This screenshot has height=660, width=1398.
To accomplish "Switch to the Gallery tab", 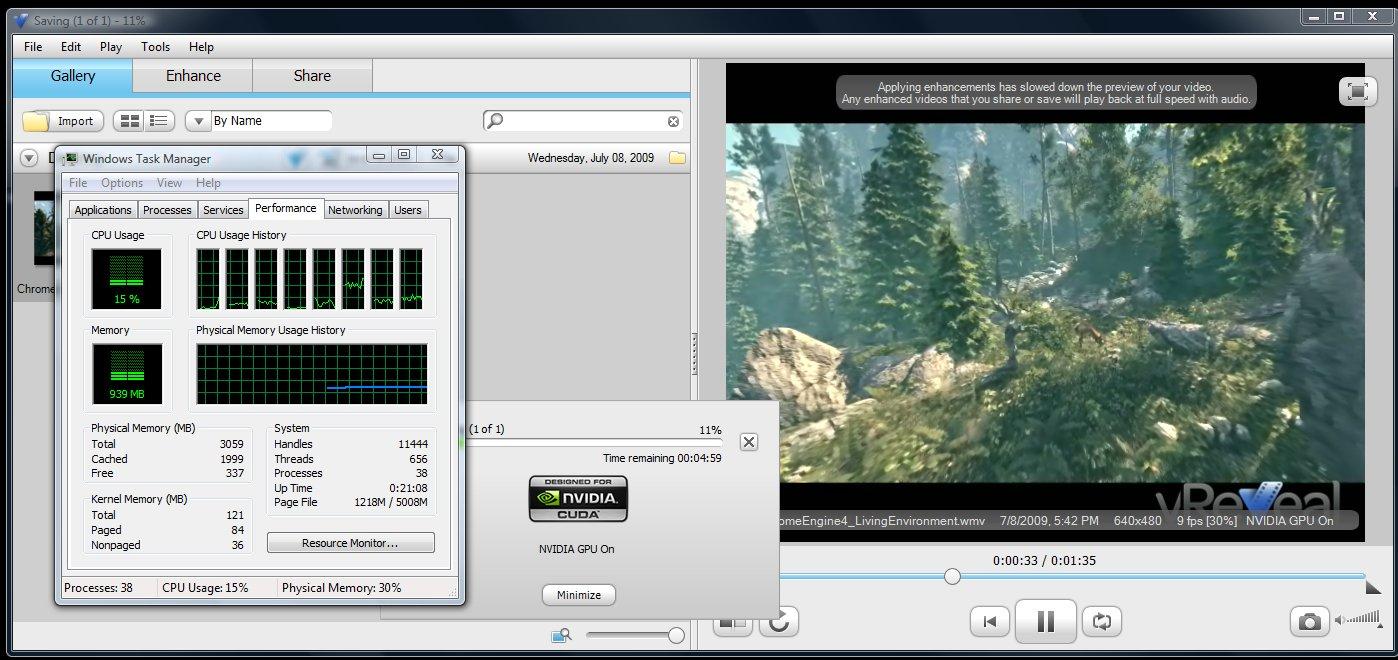I will pos(73,76).
